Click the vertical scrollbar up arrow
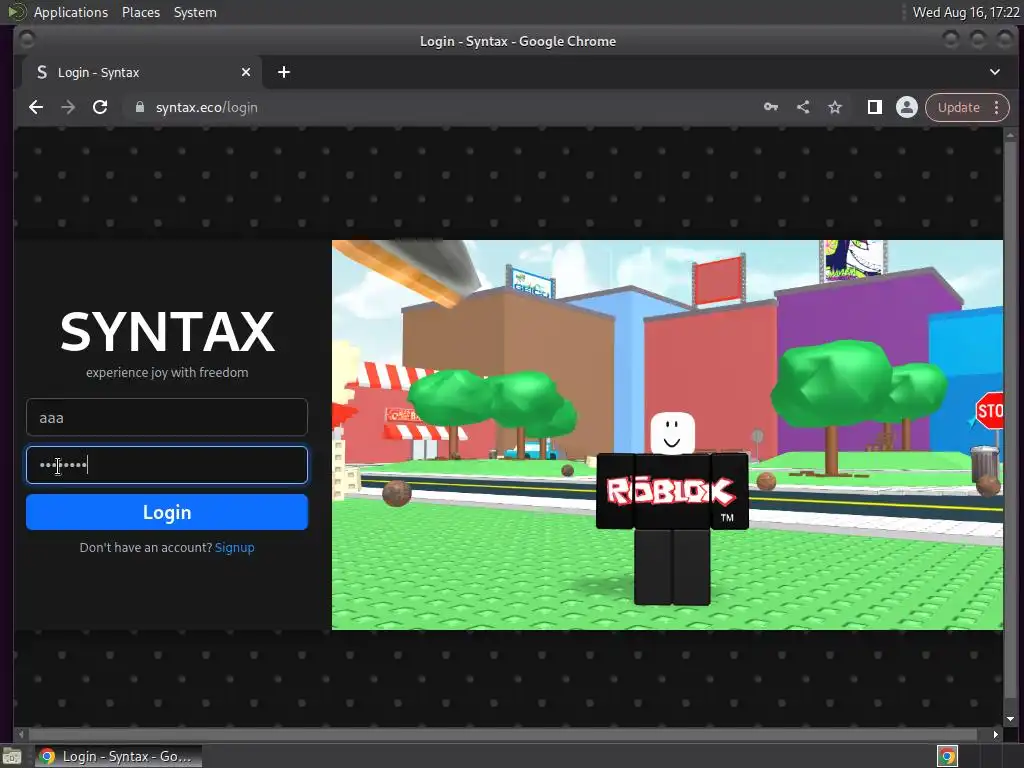 click(1010, 135)
